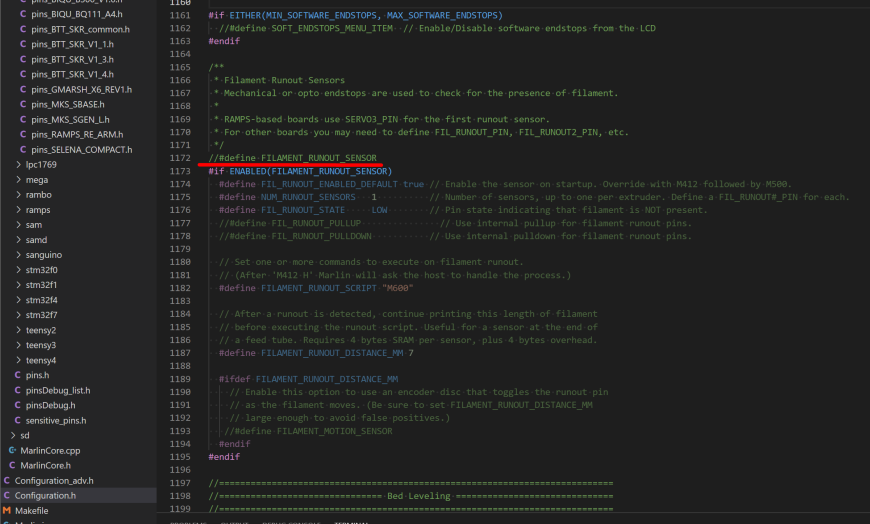Expand the rambo folder chevron
Image resolution: width=870 pixels, height=524 pixels.
(18, 194)
